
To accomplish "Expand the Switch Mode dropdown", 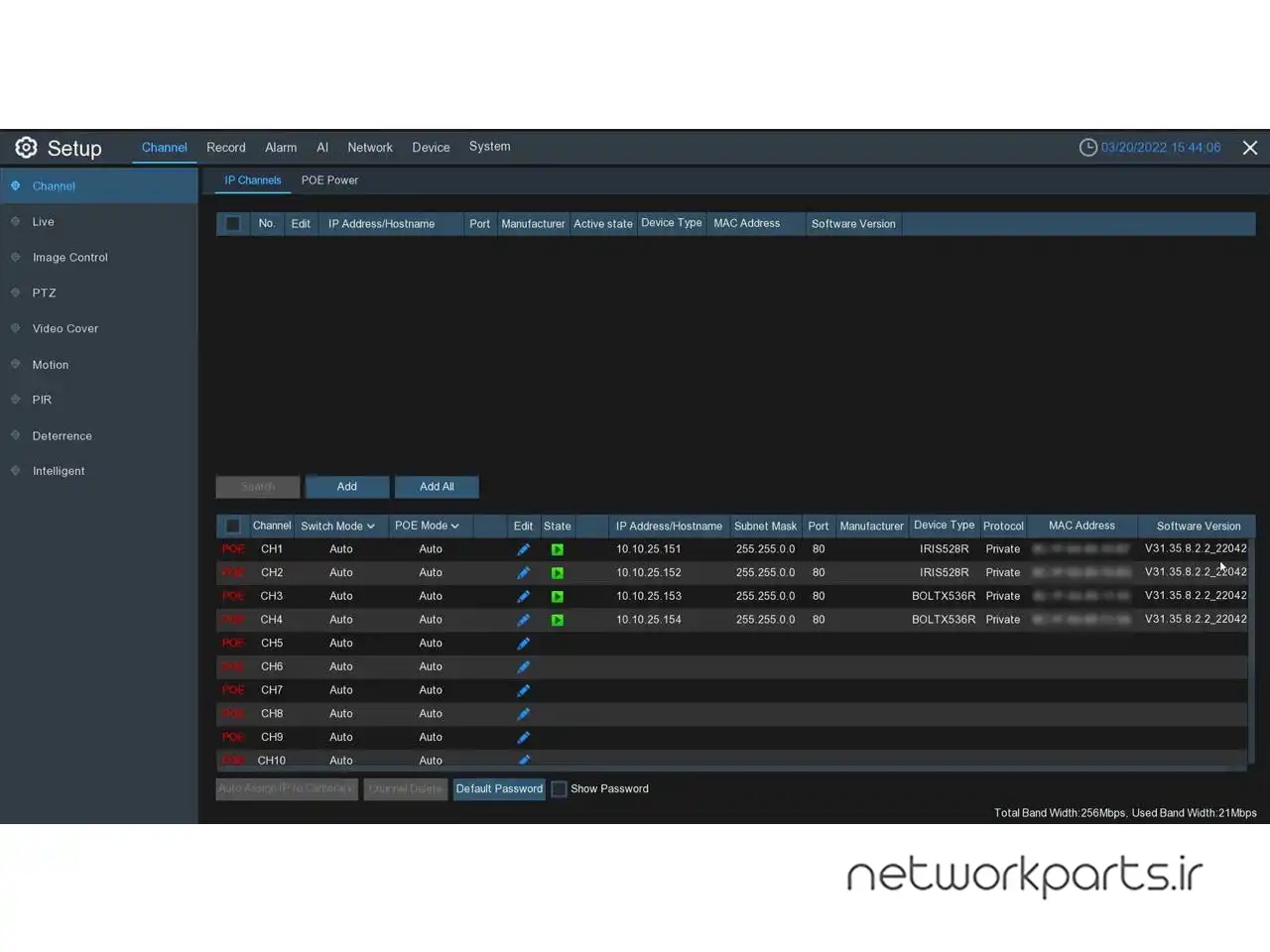I will point(337,527).
